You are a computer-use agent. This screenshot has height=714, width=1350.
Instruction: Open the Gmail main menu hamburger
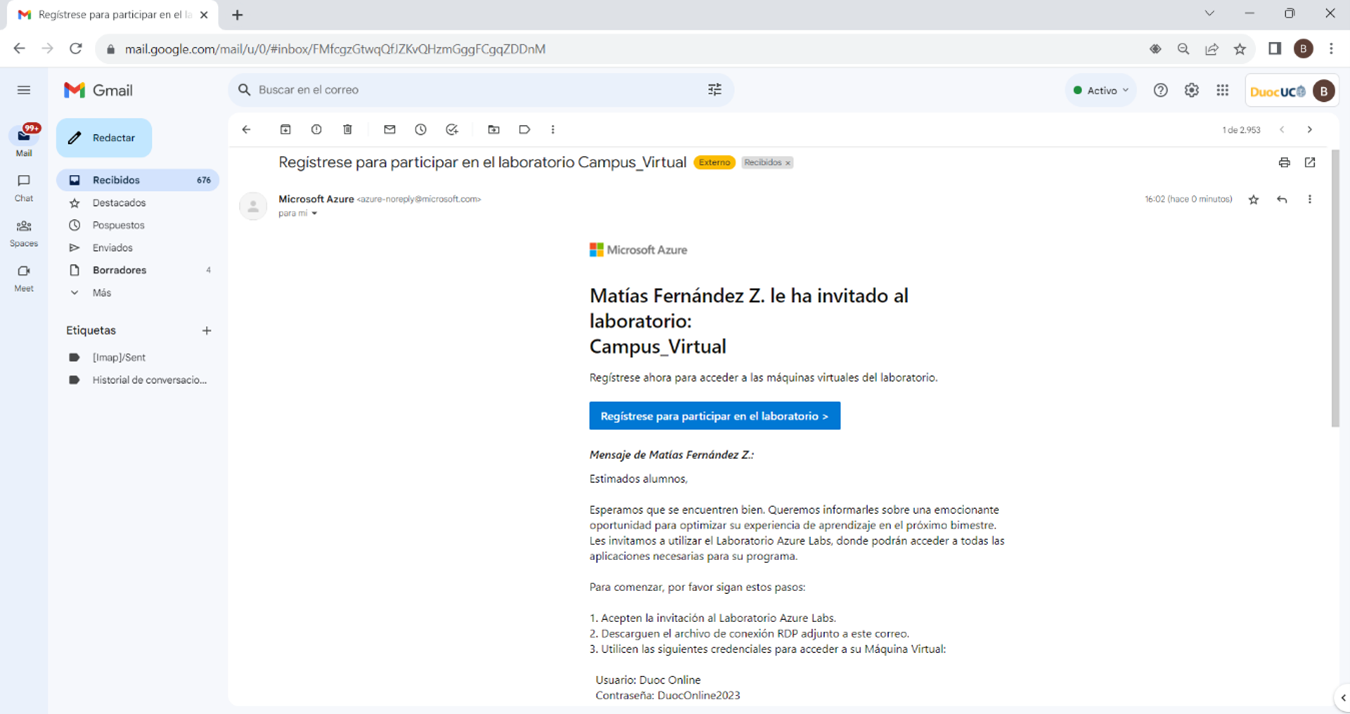pos(24,90)
